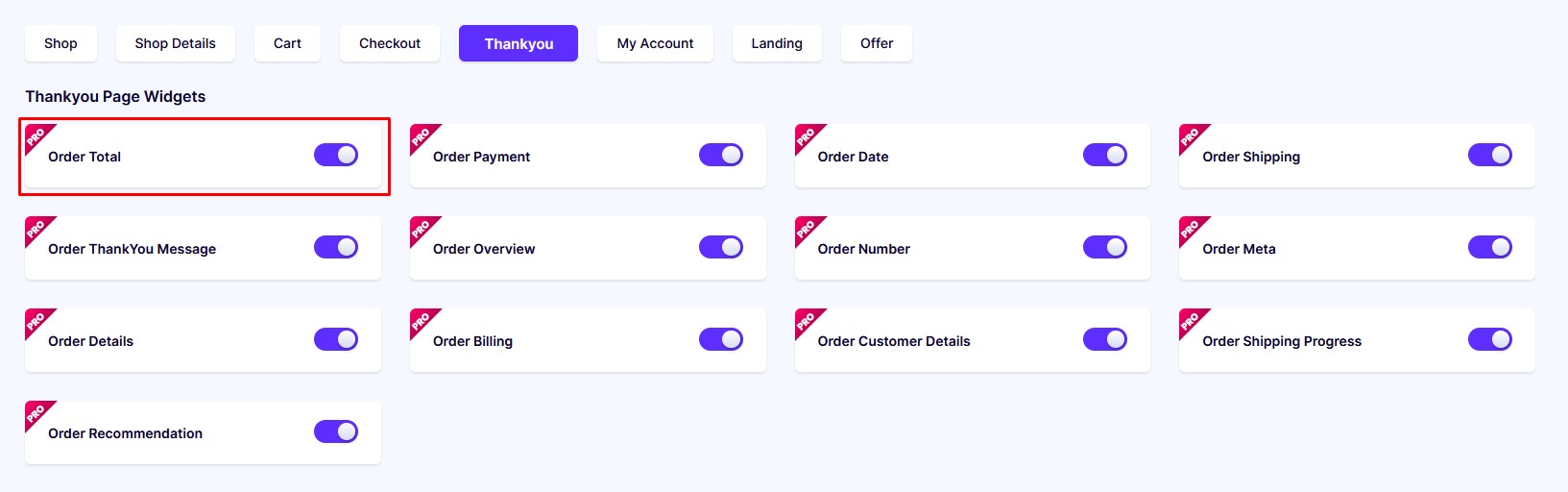Turn off Order ThankYou Message toggle
The height and width of the screenshot is (492, 1568).
click(x=336, y=247)
